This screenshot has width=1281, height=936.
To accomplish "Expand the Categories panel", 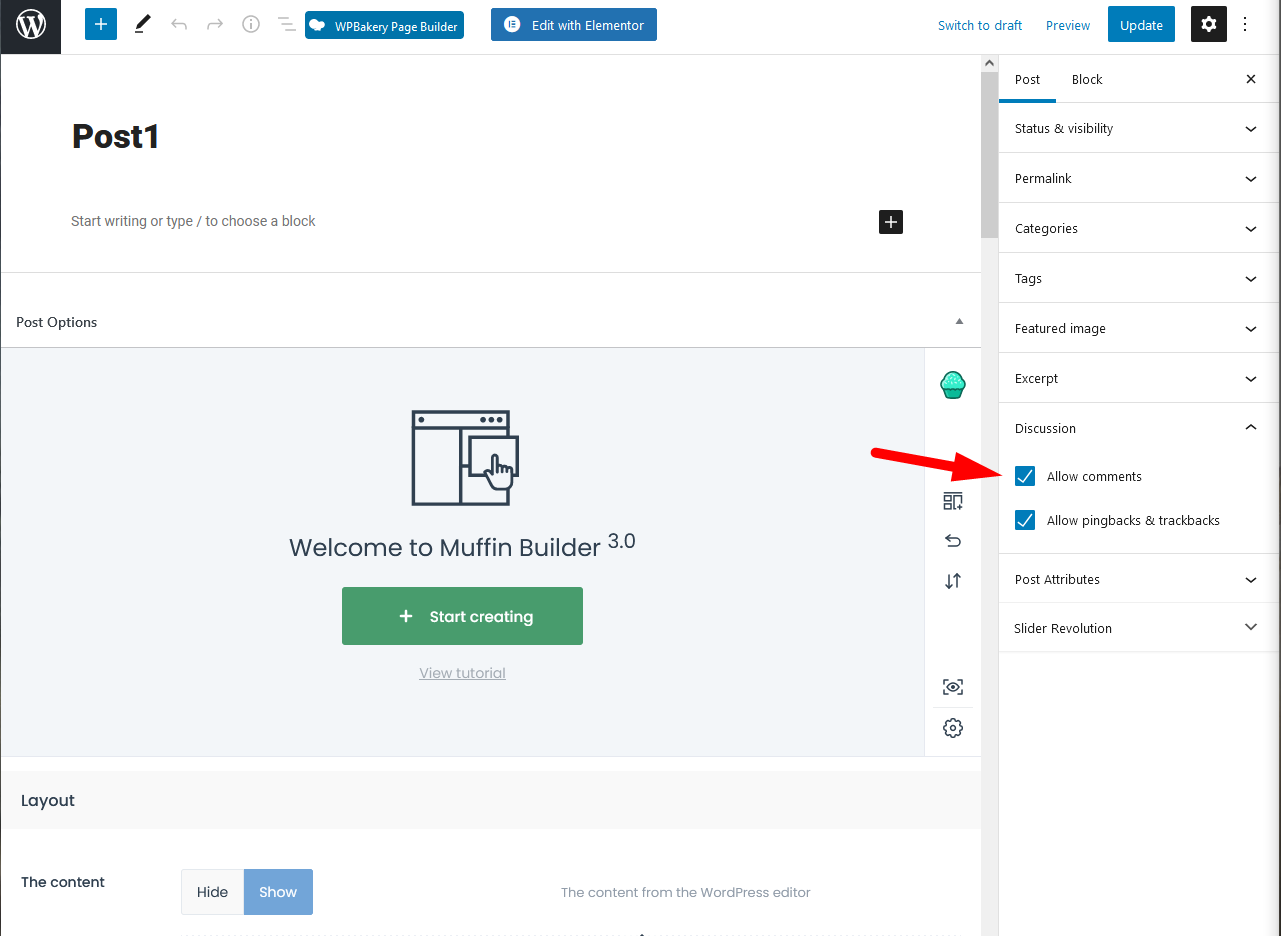I will [1140, 228].
